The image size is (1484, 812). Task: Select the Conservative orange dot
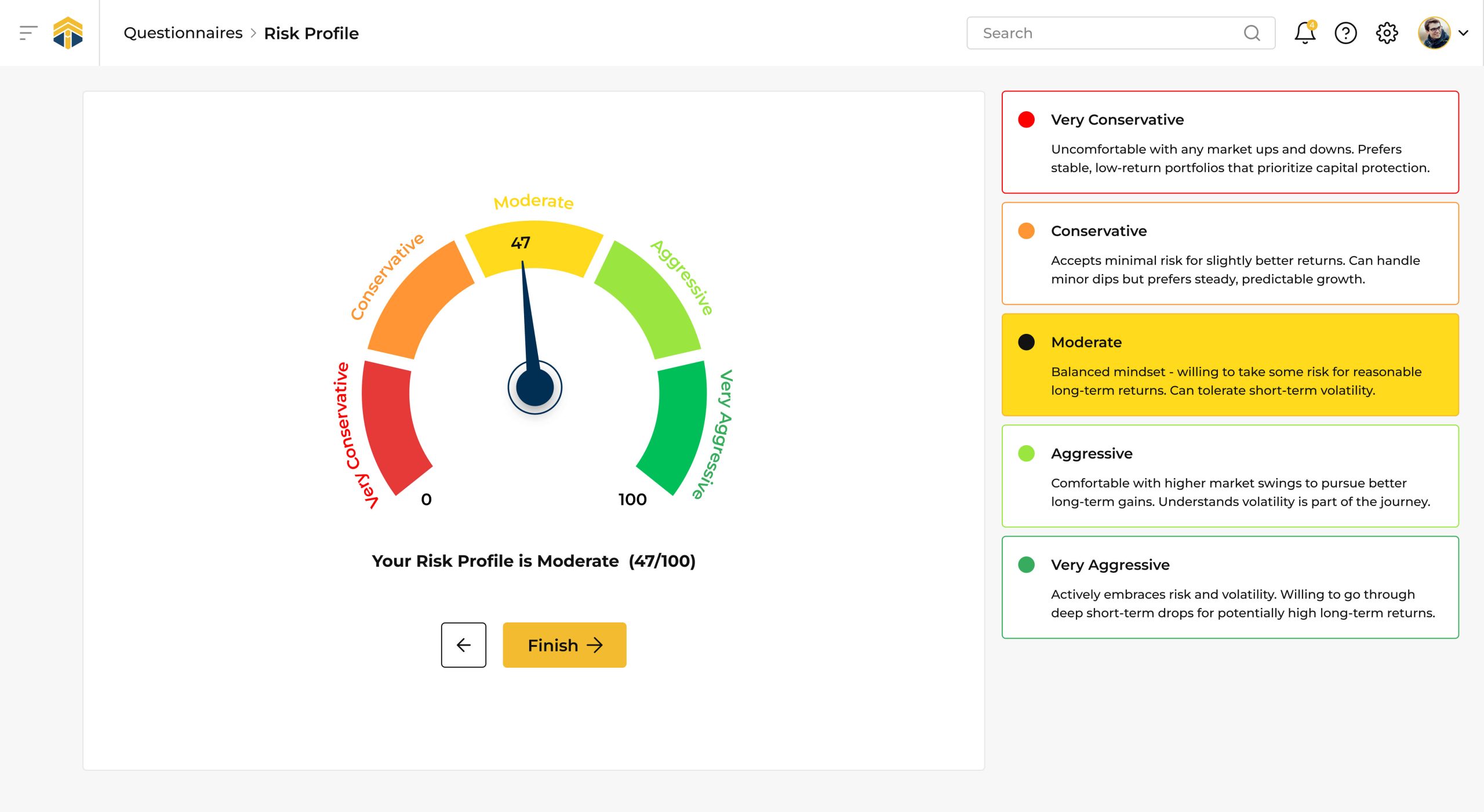(1026, 231)
